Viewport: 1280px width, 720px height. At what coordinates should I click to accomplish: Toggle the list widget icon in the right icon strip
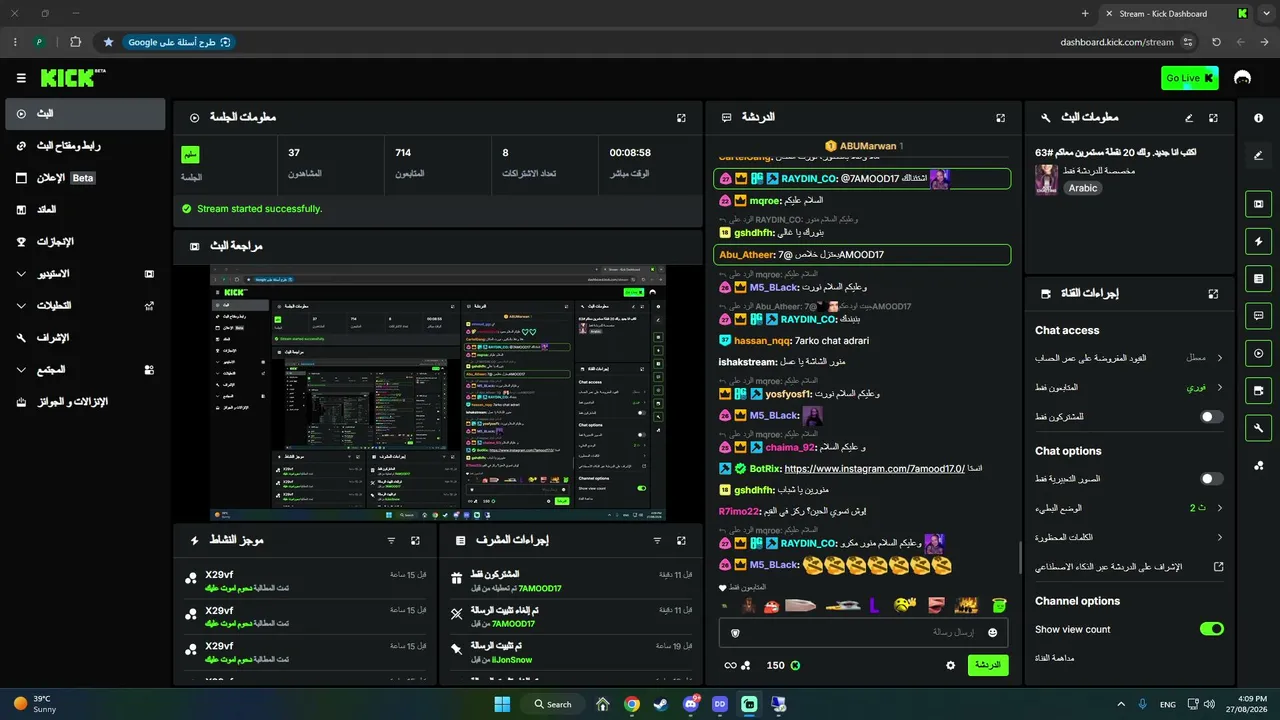pyautogui.click(x=1258, y=278)
